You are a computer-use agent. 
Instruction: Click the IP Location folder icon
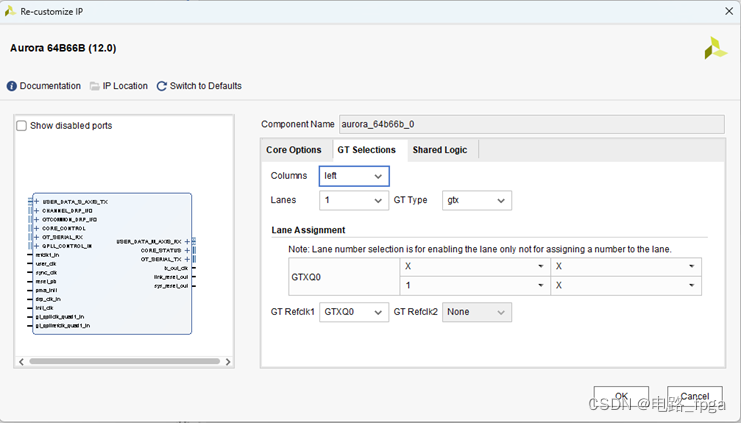pyautogui.click(x=95, y=86)
